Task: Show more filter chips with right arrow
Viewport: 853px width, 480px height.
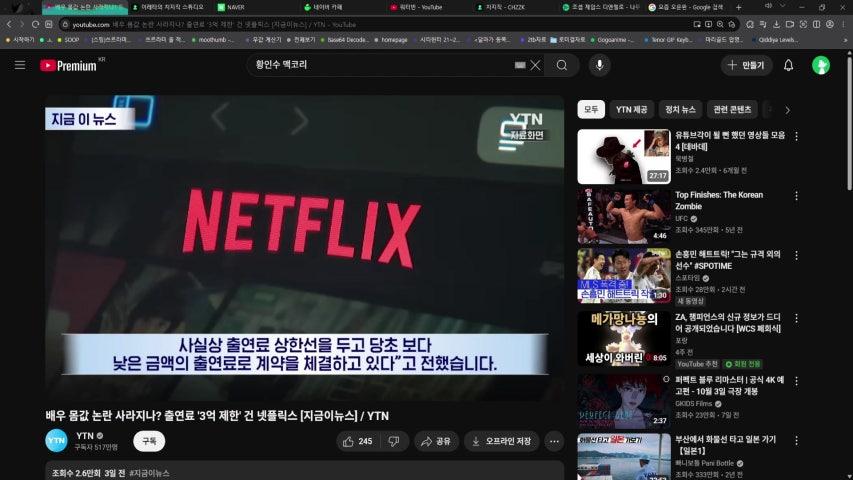Action: (787, 110)
